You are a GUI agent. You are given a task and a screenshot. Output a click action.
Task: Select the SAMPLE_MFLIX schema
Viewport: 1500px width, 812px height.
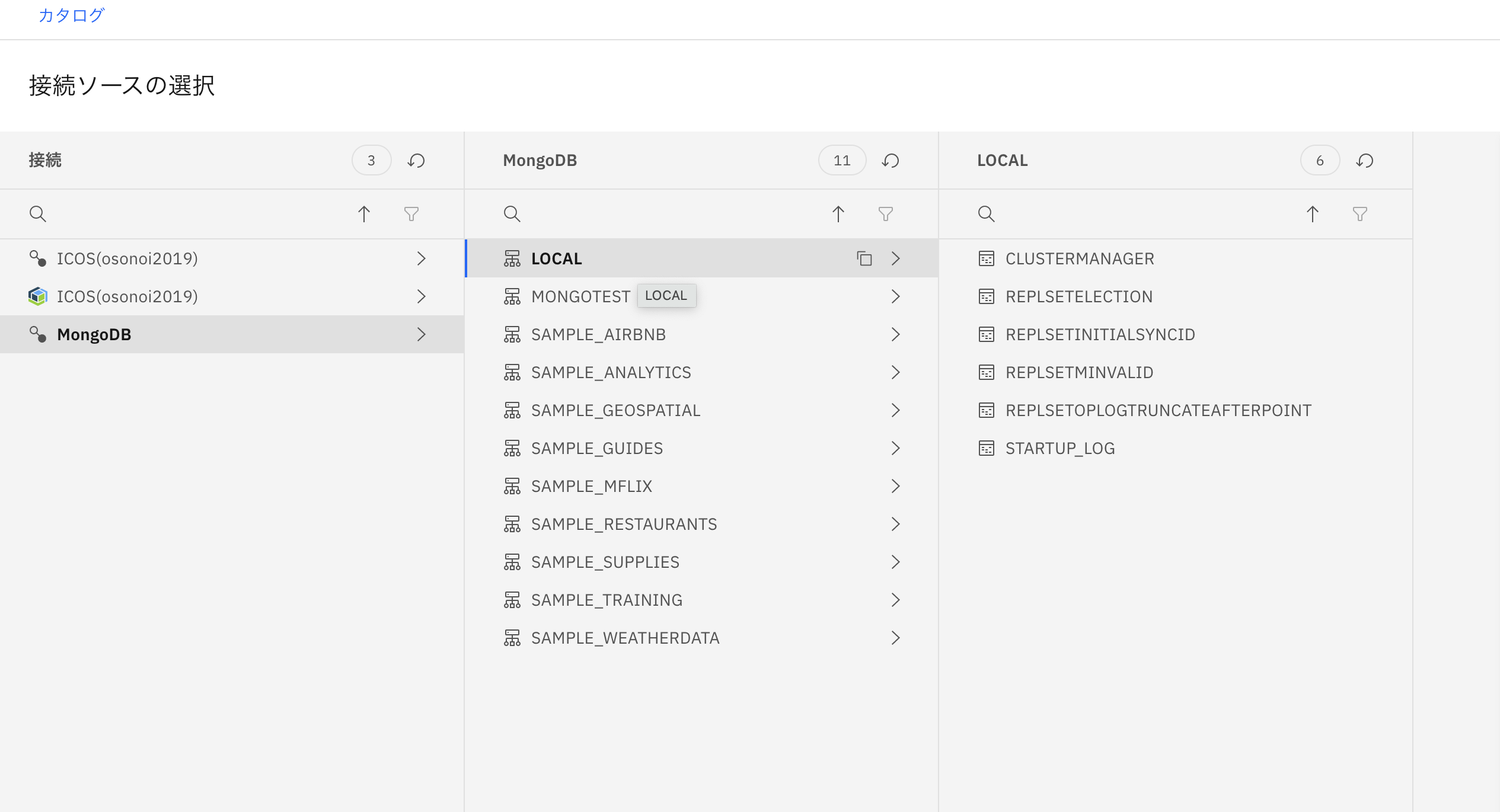(x=591, y=486)
